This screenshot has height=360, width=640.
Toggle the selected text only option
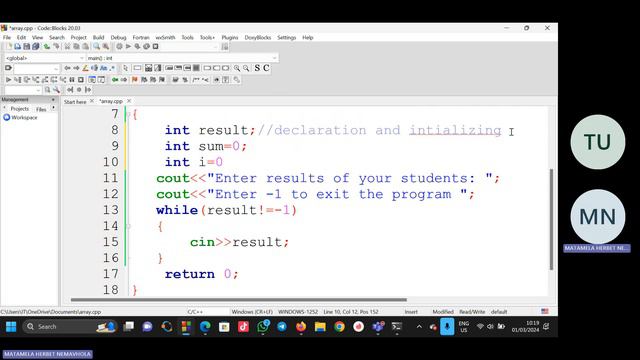point(94,68)
